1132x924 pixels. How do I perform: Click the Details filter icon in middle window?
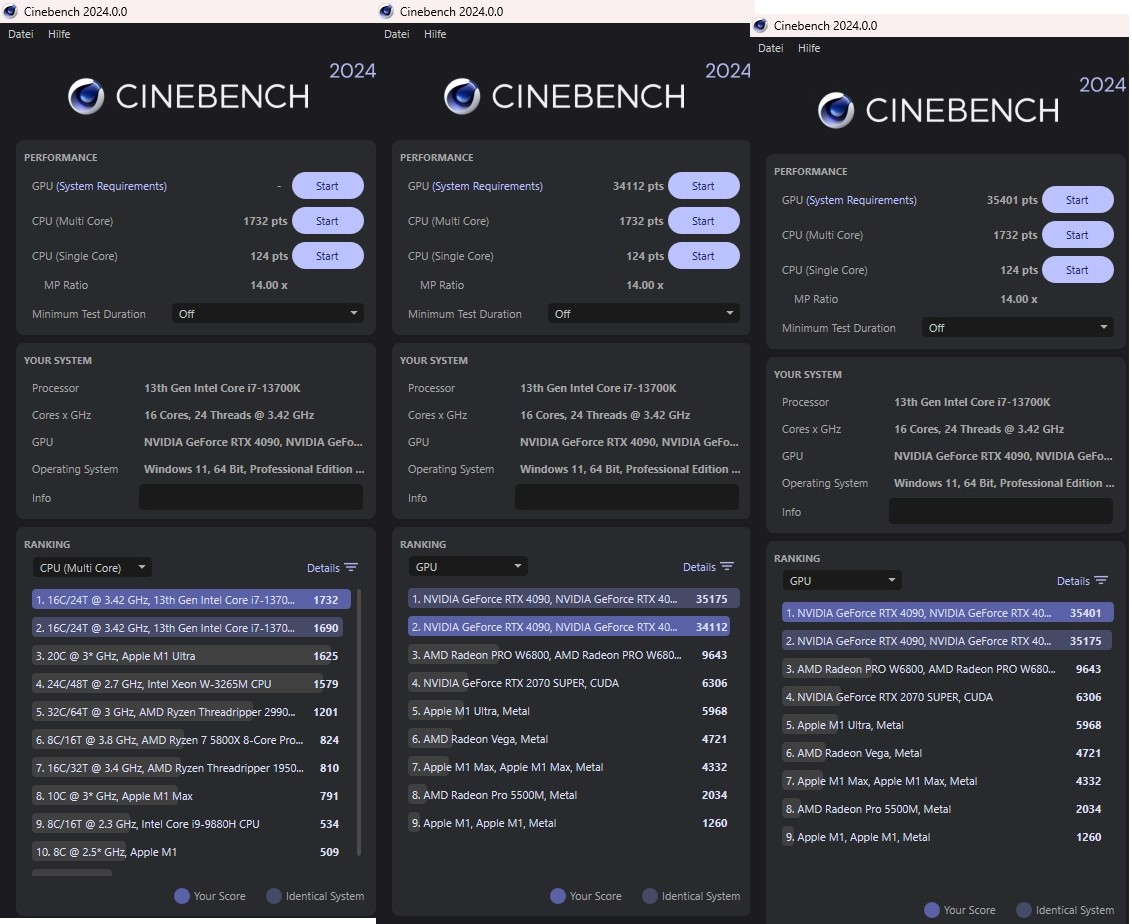coord(728,567)
